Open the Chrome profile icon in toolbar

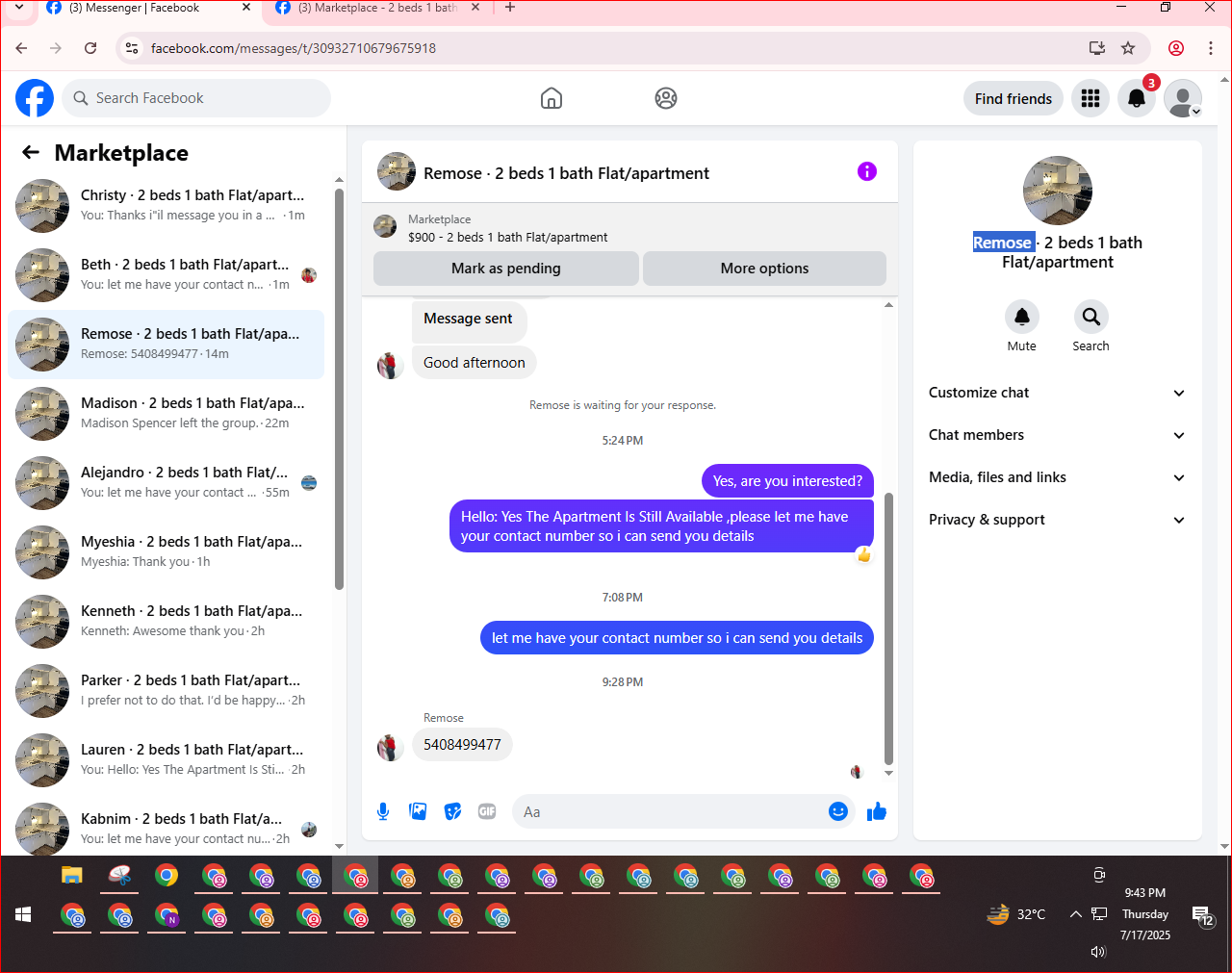(1176, 48)
